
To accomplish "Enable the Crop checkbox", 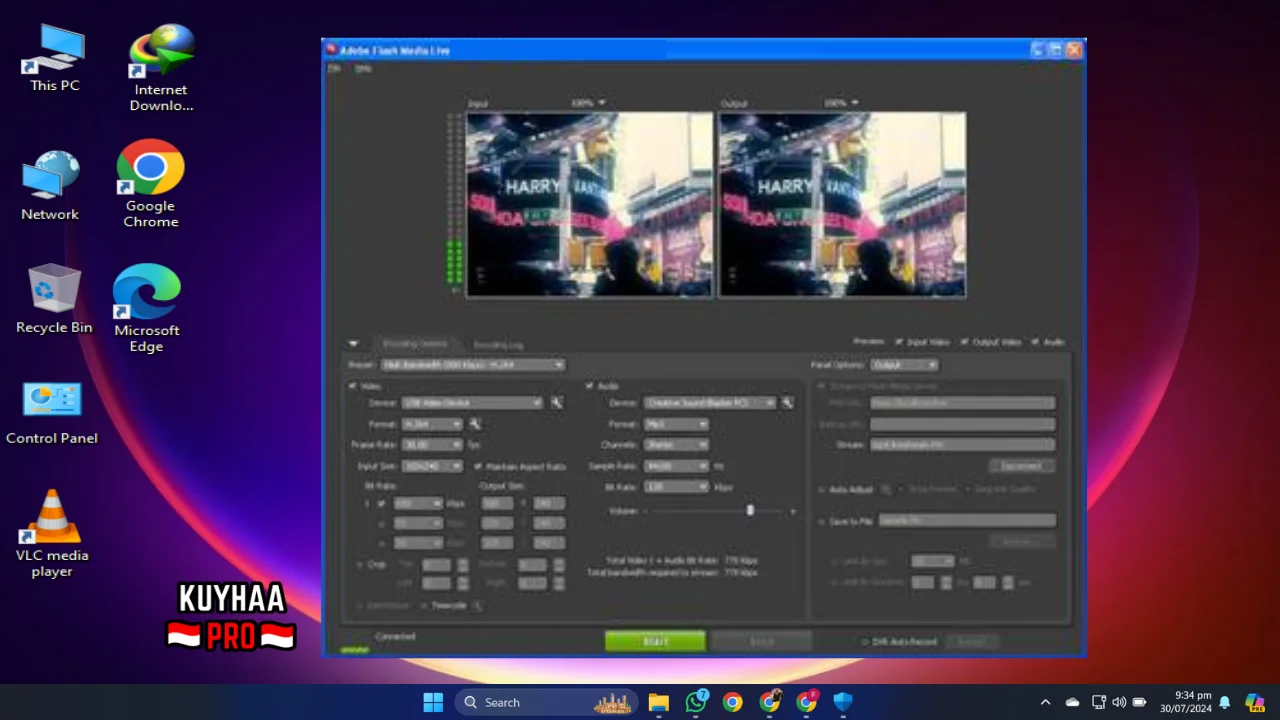I will click(360, 564).
